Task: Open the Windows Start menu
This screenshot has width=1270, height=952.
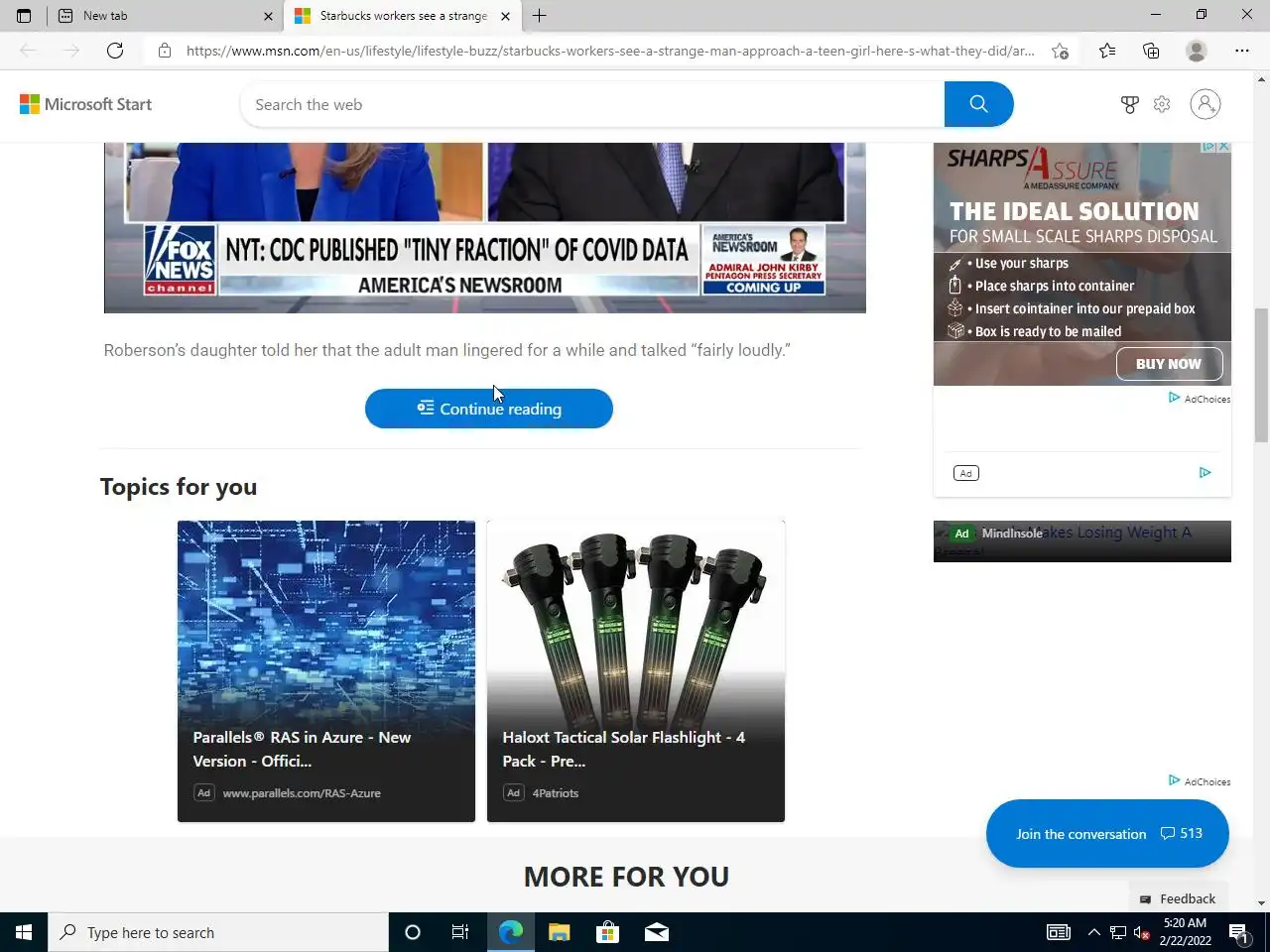Action: [x=24, y=932]
